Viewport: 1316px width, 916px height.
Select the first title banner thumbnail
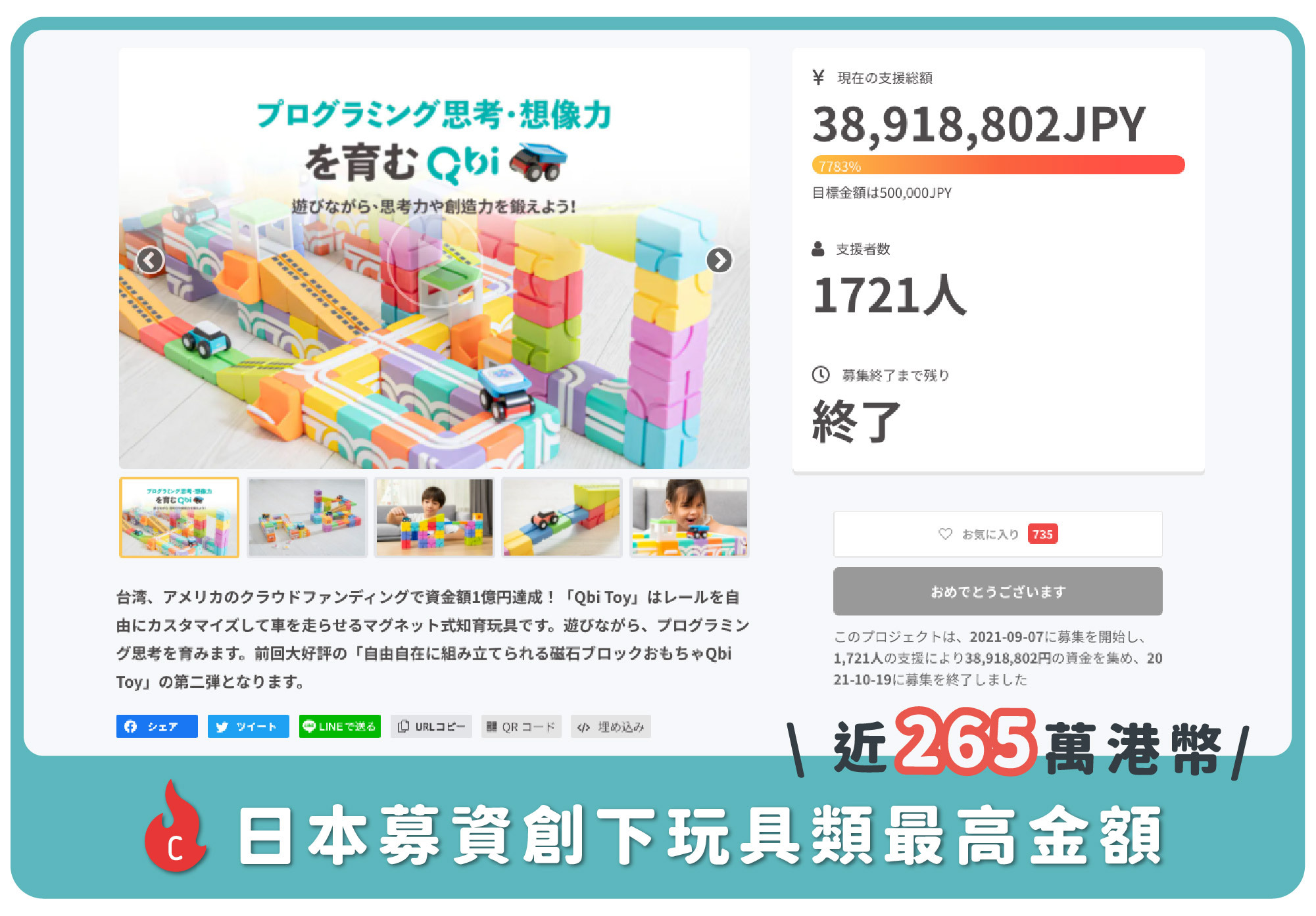coord(179,518)
